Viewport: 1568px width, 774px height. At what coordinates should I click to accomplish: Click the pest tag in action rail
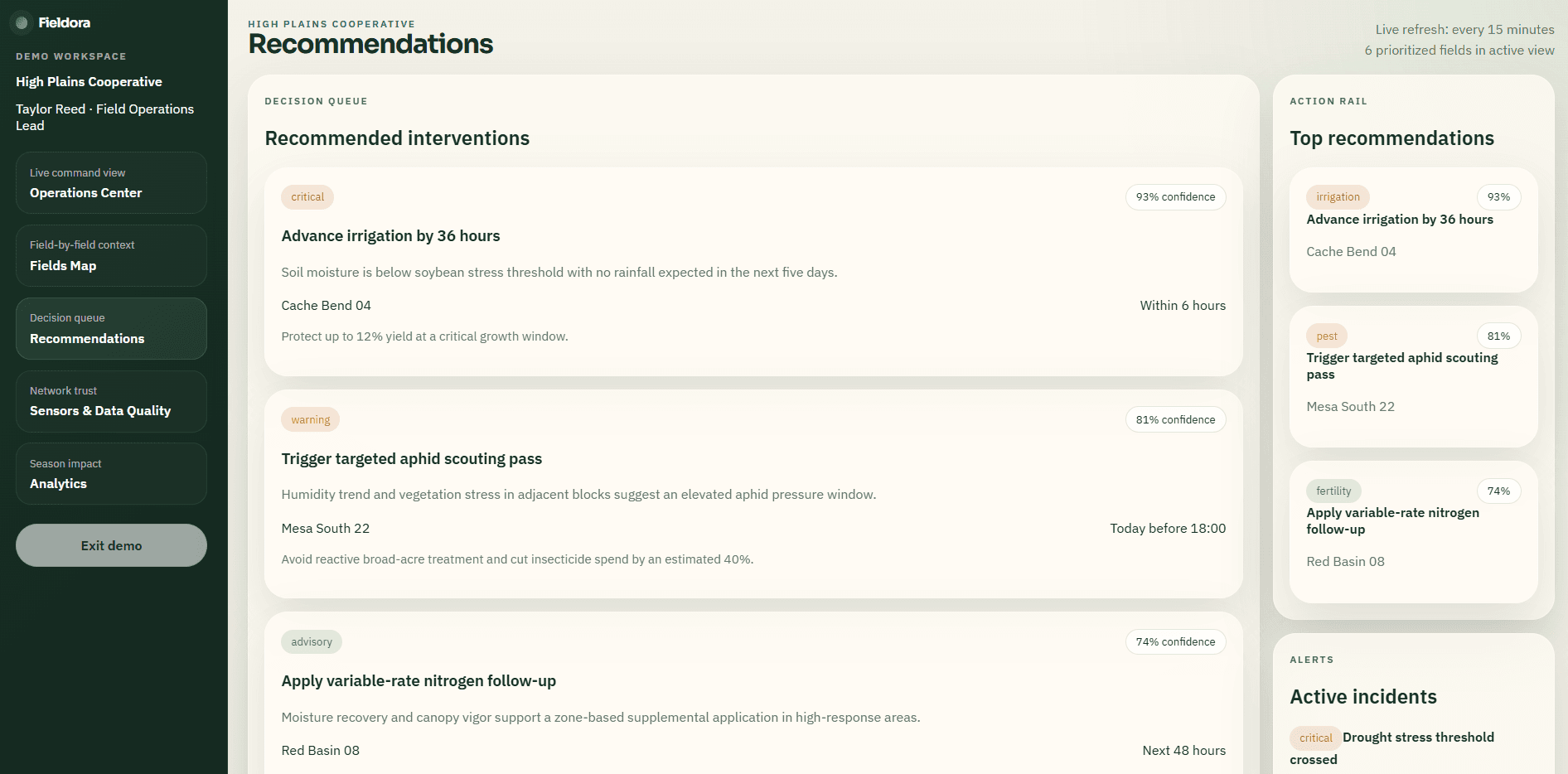[x=1326, y=336]
